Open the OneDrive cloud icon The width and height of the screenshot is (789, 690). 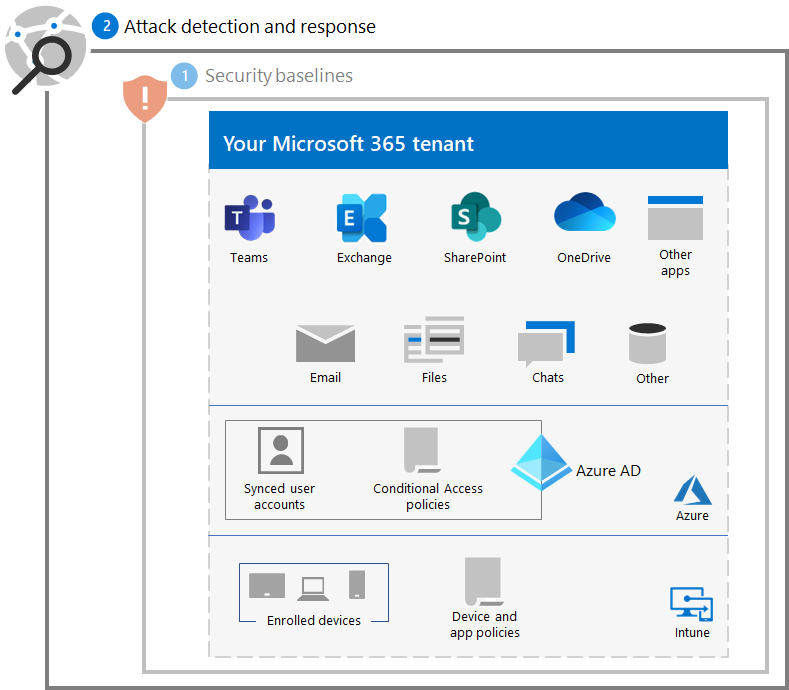(585, 215)
